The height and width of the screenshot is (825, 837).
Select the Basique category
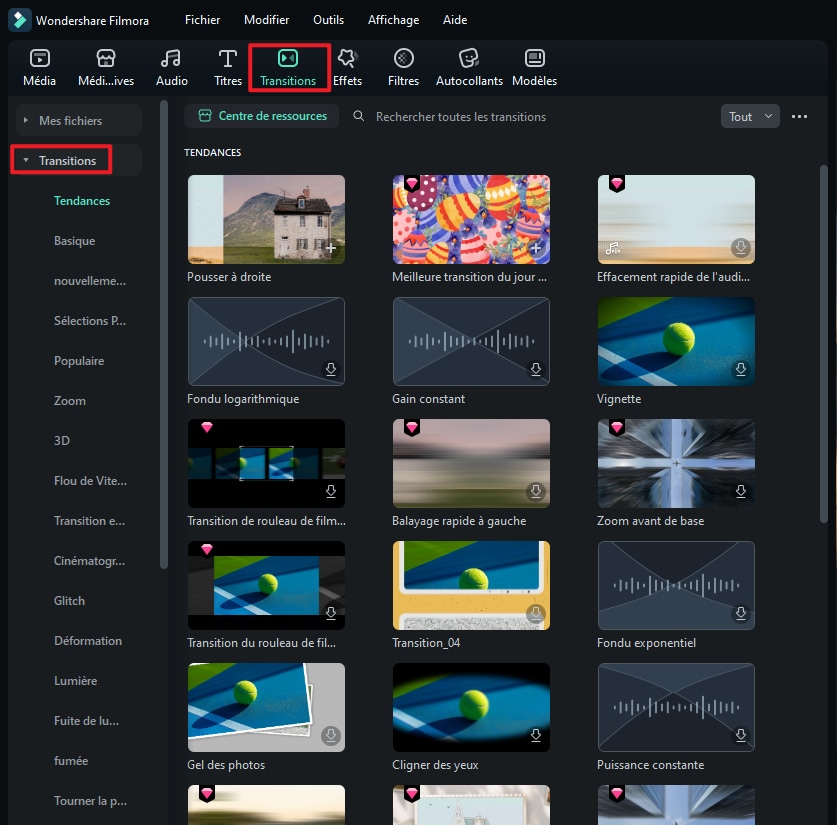74,241
